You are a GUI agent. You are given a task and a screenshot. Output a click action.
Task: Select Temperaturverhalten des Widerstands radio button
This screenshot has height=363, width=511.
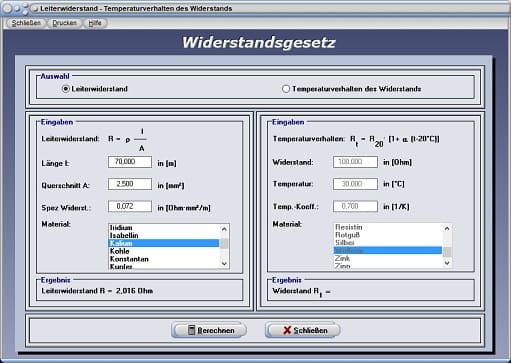pyautogui.click(x=286, y=89)
